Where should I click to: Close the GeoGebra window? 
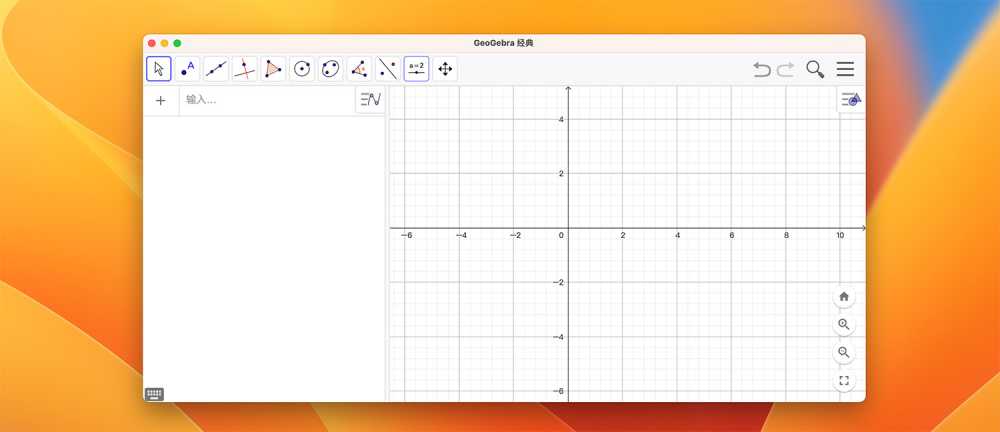(152, 43)
